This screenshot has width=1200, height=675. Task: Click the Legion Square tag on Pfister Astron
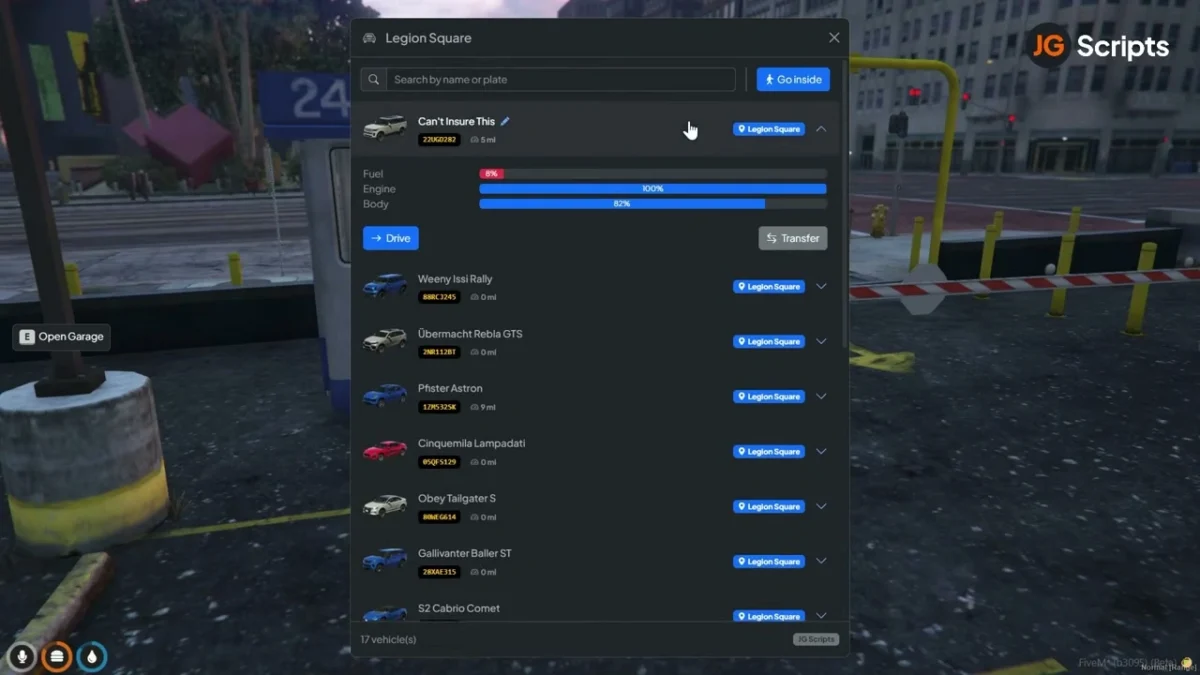[769, 396]
